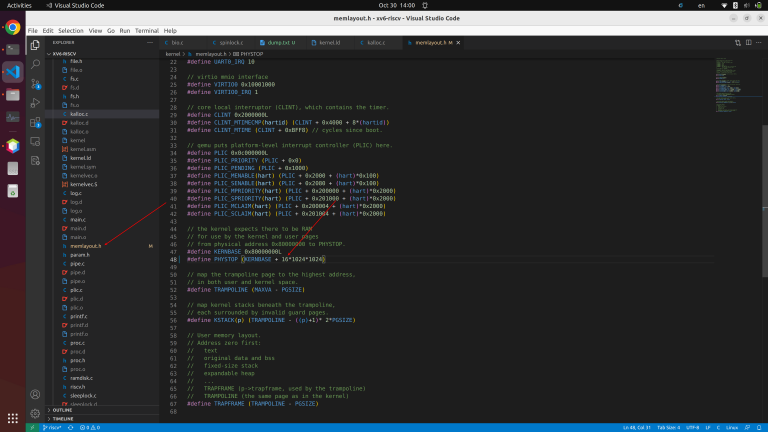Open the Run and Debug view
Viewport: 768px width, 432px height.
(x=35, y=103)
